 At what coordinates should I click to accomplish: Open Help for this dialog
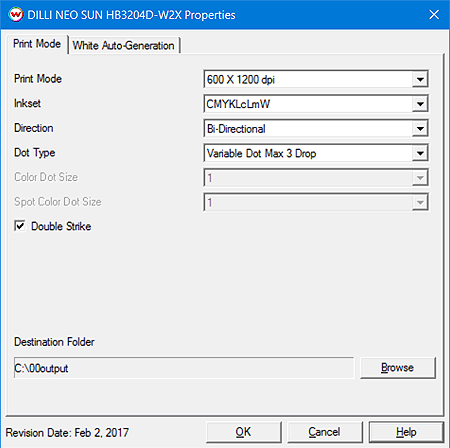(406, 432)
